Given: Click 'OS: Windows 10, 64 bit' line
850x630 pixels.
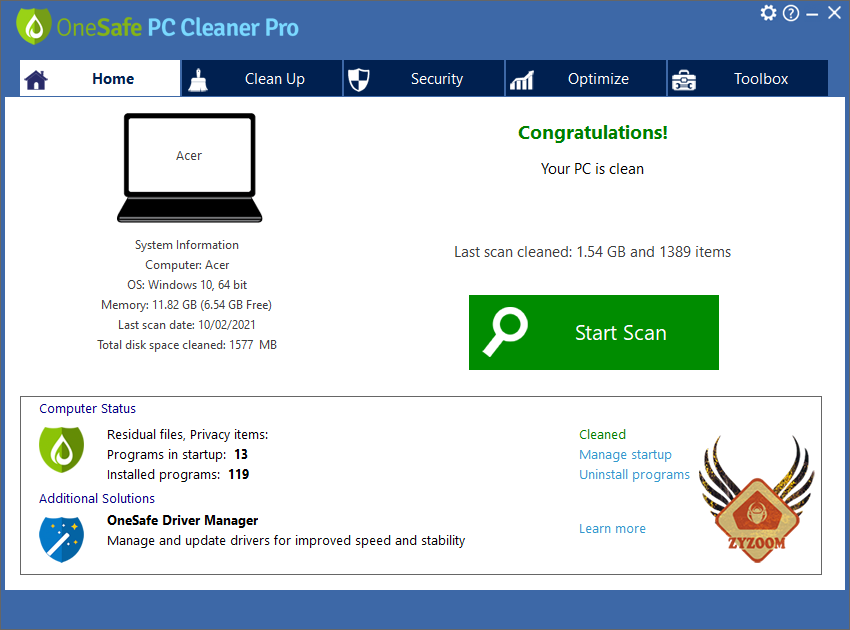Looking at the screenshot, I should (187, 285).
